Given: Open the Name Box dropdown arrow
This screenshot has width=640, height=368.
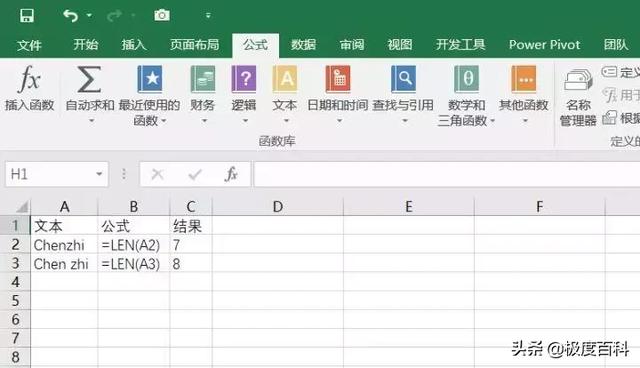Looking at the screenshot, I should [99, 174].
